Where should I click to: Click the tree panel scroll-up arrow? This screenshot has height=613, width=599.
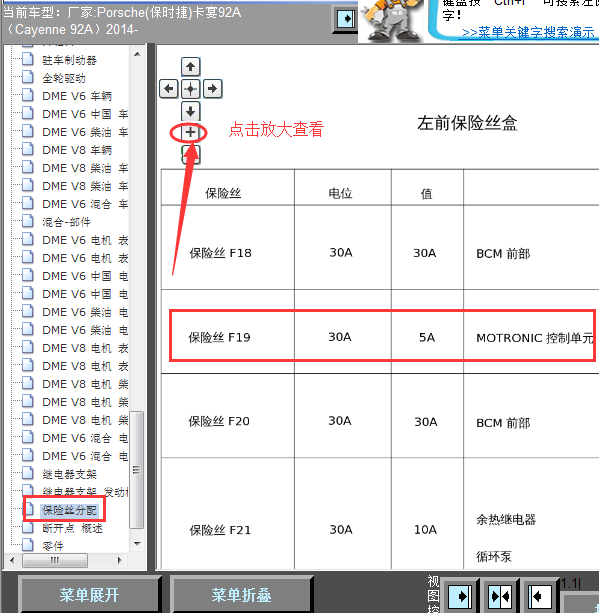coord(137,54)
